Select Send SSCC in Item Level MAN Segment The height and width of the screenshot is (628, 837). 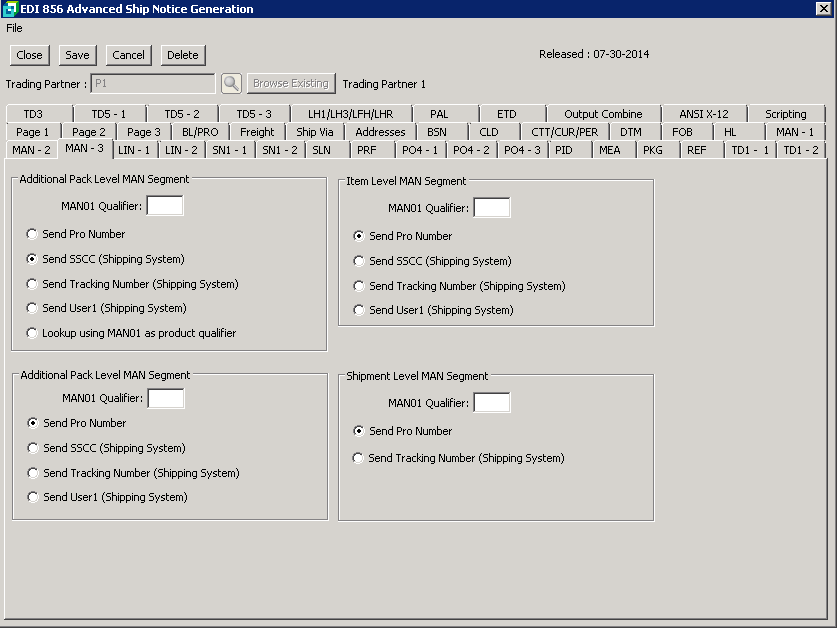(360, 261)
